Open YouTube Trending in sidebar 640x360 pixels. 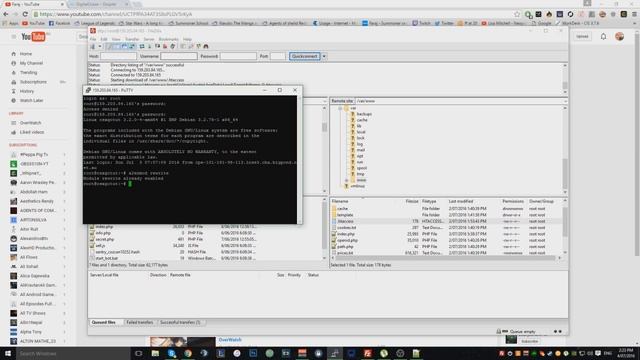pyautogui.click(x=29, y=72)
